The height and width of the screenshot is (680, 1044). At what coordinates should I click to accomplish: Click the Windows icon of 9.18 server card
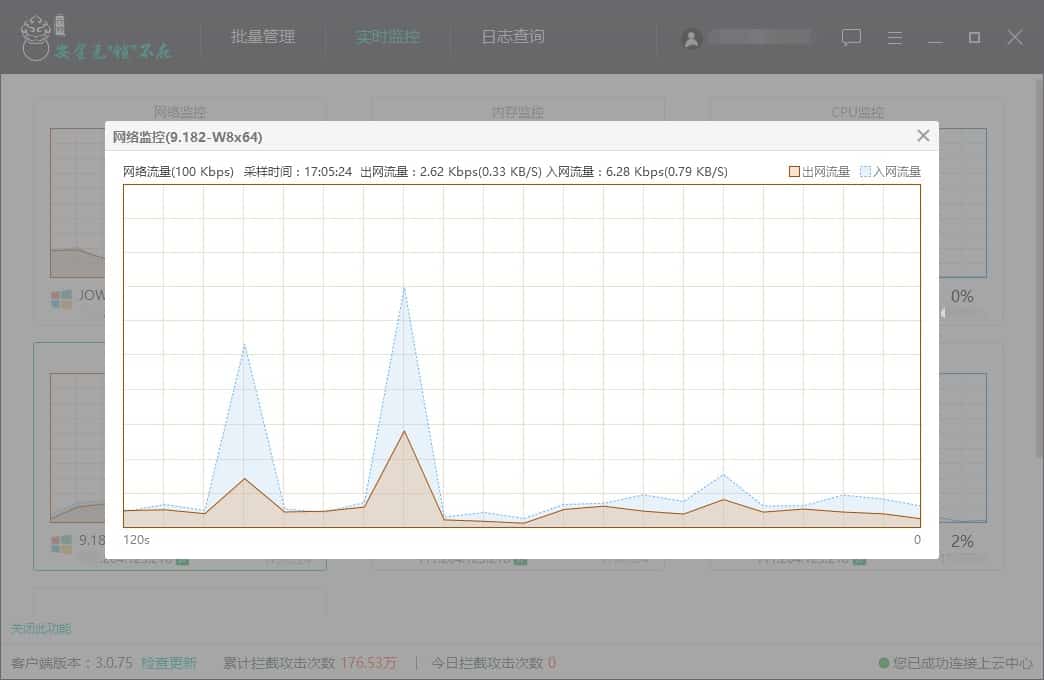[61, 544]
